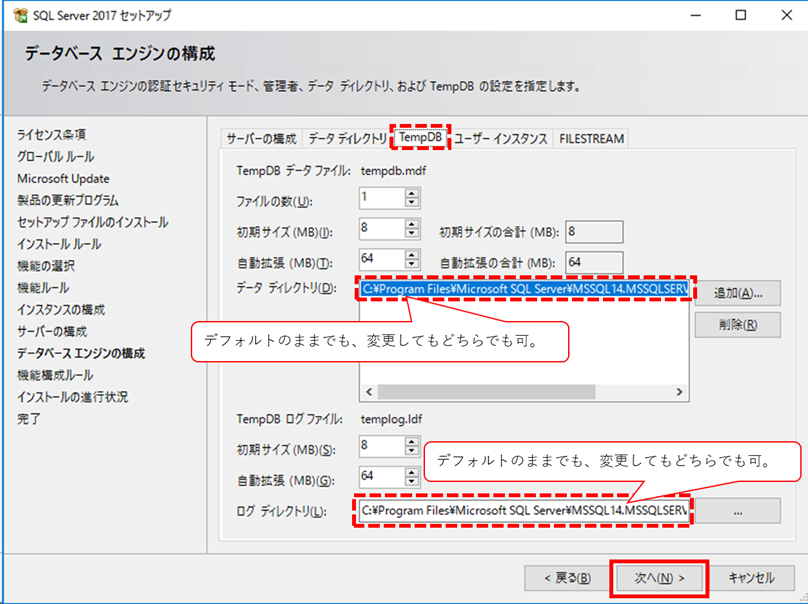This screenshot has width=808, height=604.
Task: Decrease log file 初期サイズ with down arrow
Action: tap(412, 451)
